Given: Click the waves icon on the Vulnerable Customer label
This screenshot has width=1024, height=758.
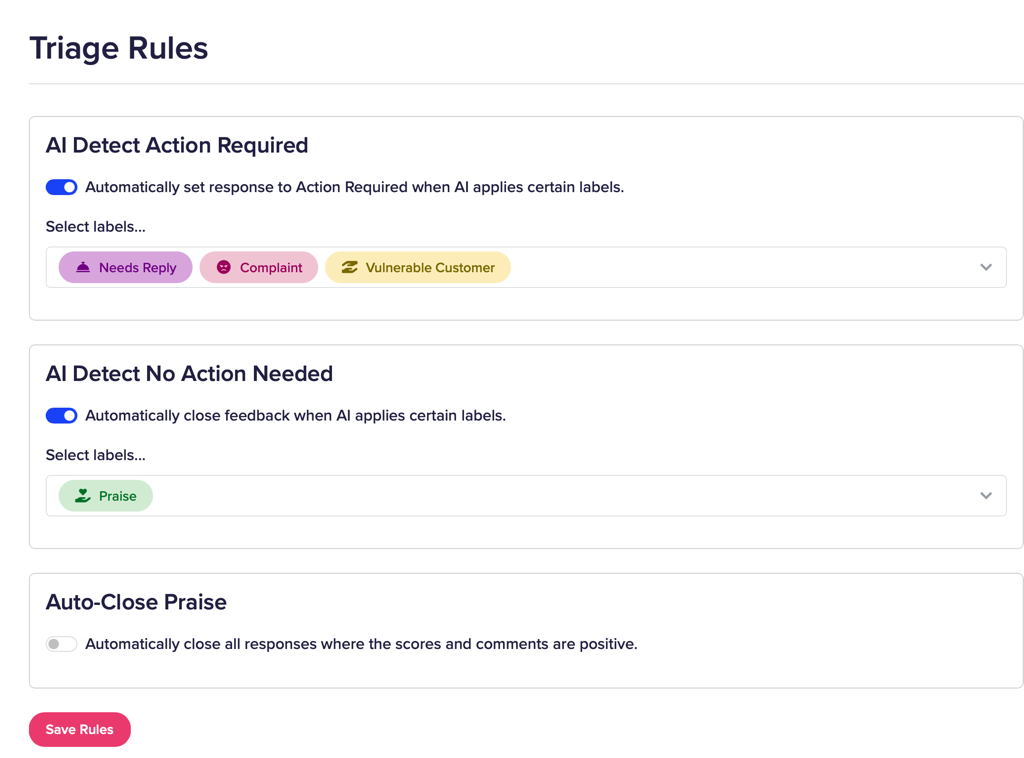Looking at the screenshot, I should (x=349, y=267).
